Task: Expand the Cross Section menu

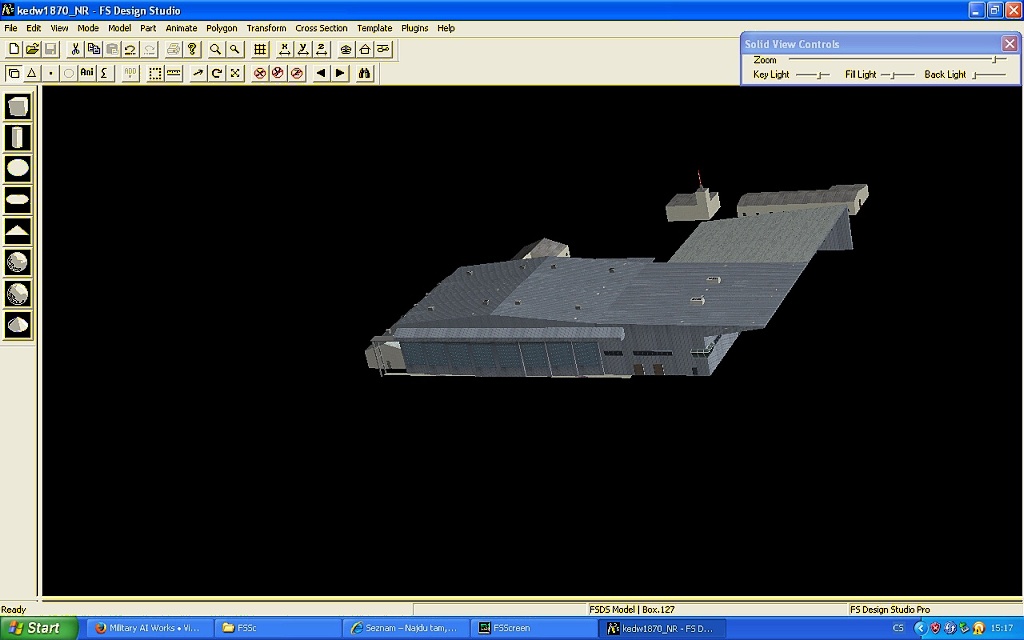Action: 321,28
